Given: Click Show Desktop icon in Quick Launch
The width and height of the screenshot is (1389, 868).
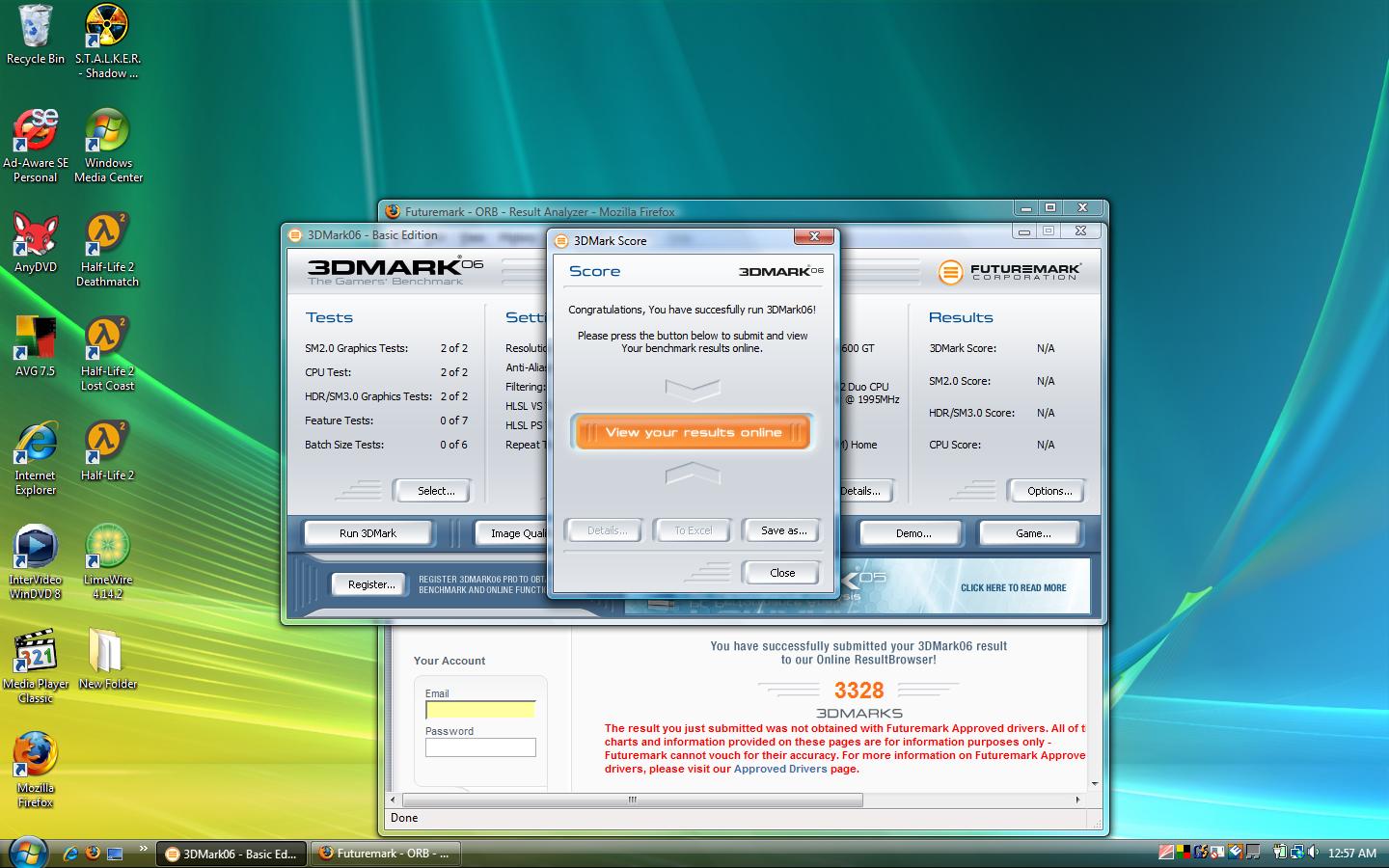Looking at the screenshot, I should [x=116, y=854].
